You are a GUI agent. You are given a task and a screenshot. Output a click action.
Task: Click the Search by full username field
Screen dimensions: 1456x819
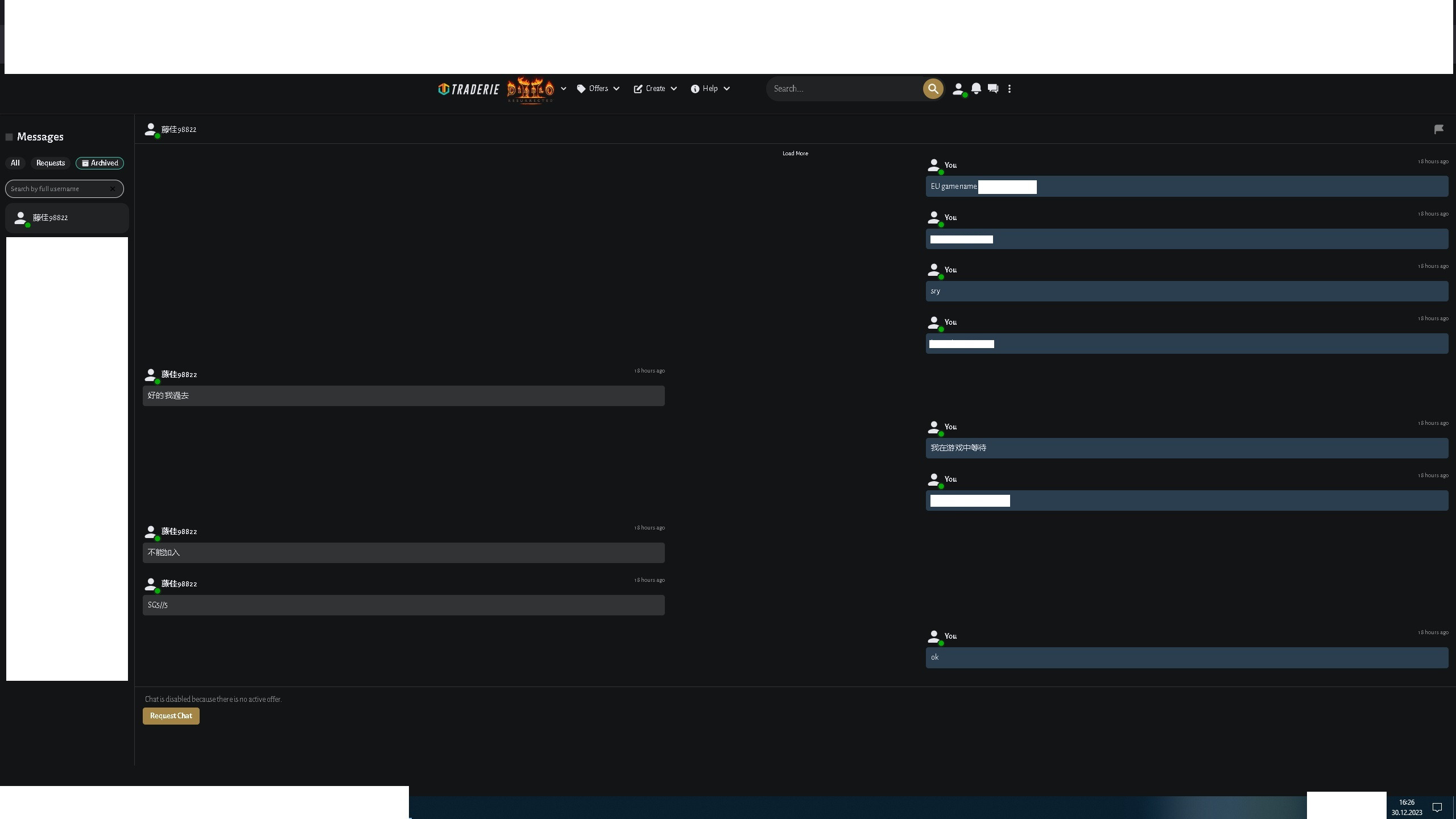pos(57,189)
